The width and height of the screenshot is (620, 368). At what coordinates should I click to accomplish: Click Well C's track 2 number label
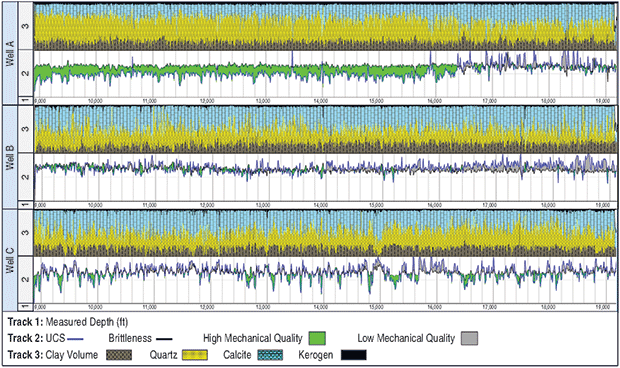[x=25, y=279]
